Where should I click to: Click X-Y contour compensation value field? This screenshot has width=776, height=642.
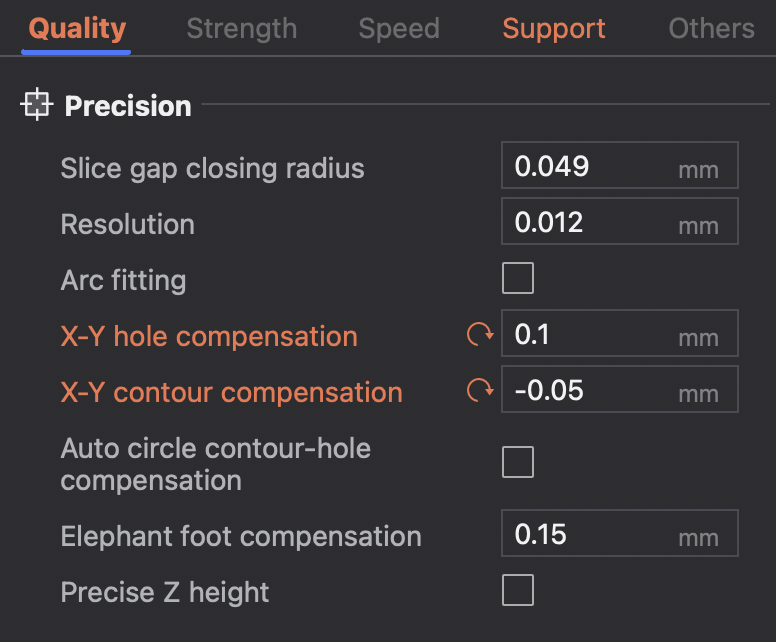click(x=590, y=390)
